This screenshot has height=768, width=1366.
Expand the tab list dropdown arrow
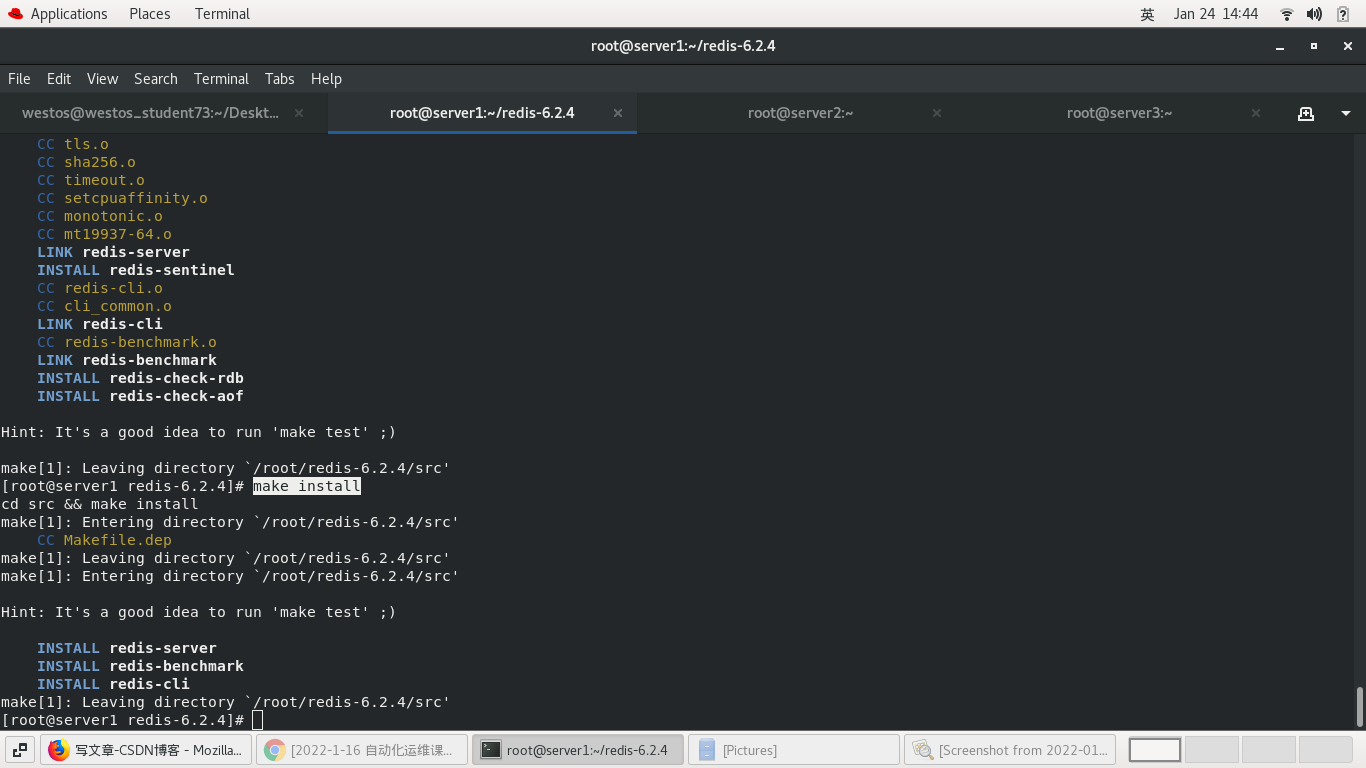click(1346, 113)
